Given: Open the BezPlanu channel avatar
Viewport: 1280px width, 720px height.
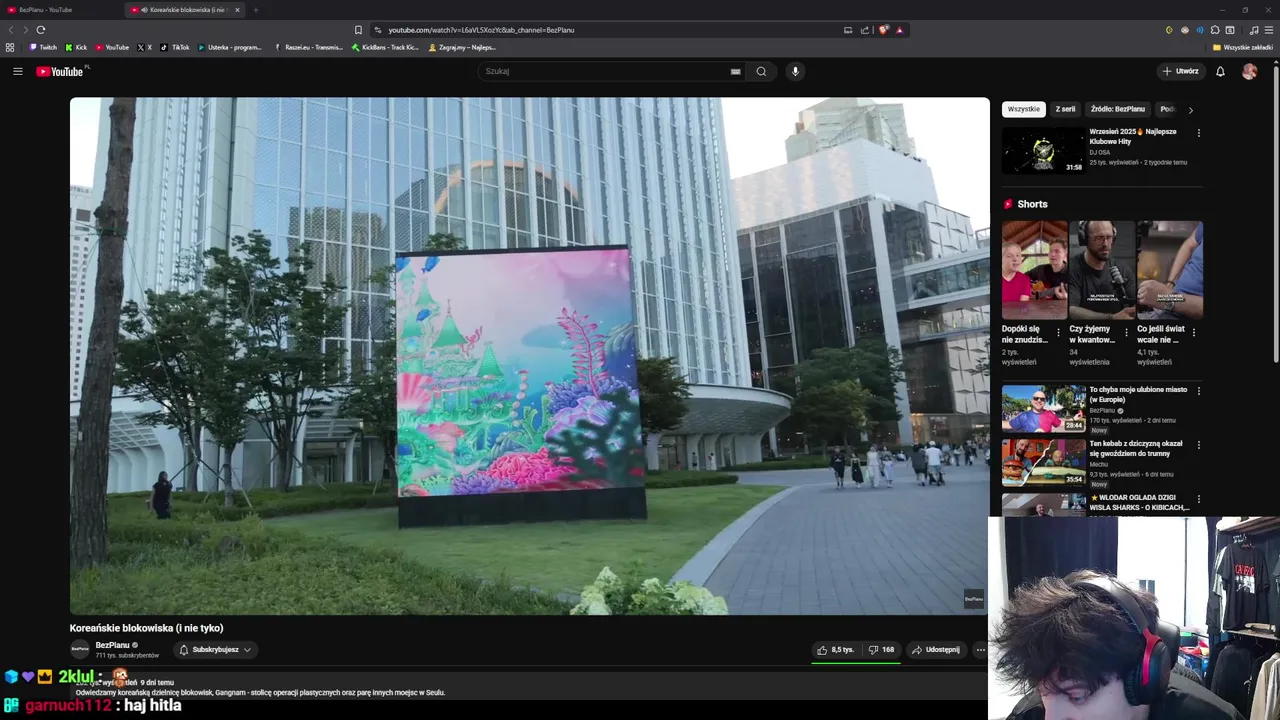Looking at the screenshot, I should click(80, 649).
